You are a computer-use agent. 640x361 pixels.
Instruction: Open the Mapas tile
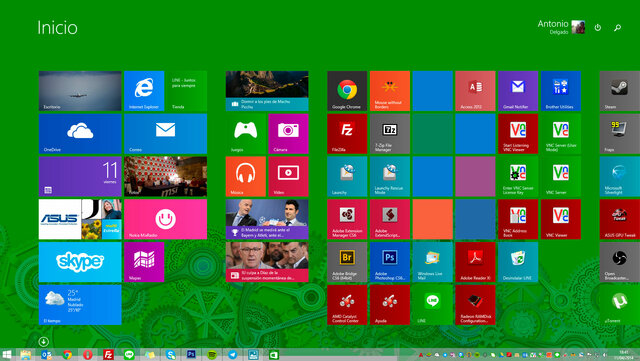click(x=144, y=262)
